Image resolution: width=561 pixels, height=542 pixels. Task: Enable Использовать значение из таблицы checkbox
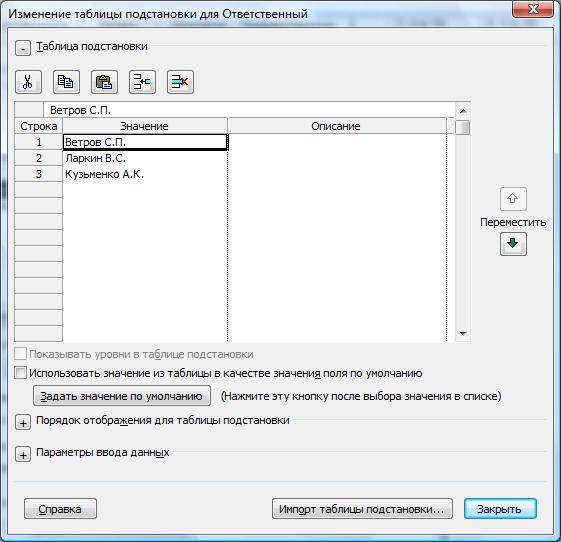coord(20,373)
